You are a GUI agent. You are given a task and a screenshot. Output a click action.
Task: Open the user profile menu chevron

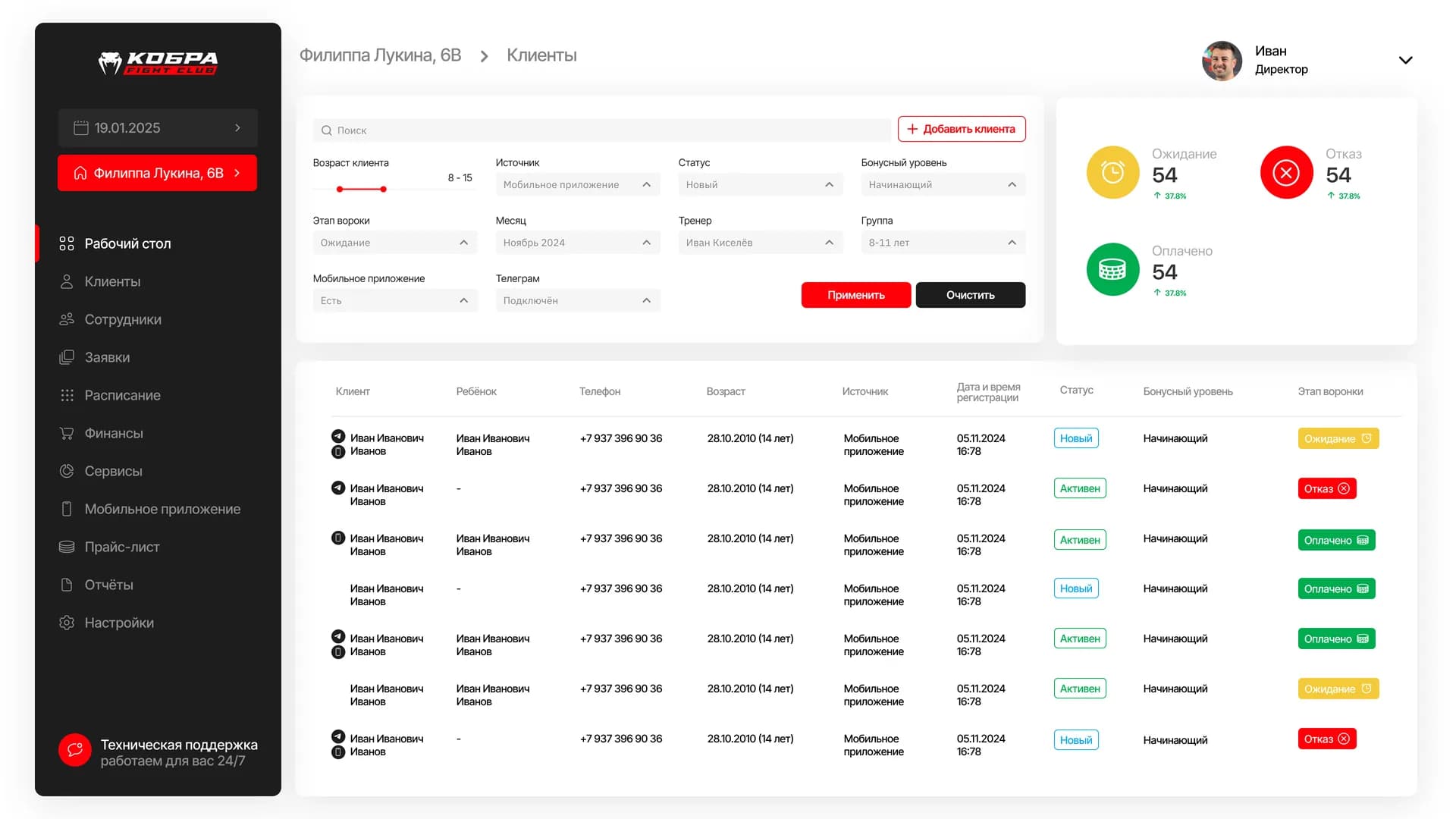click(x=1405, y=60)
